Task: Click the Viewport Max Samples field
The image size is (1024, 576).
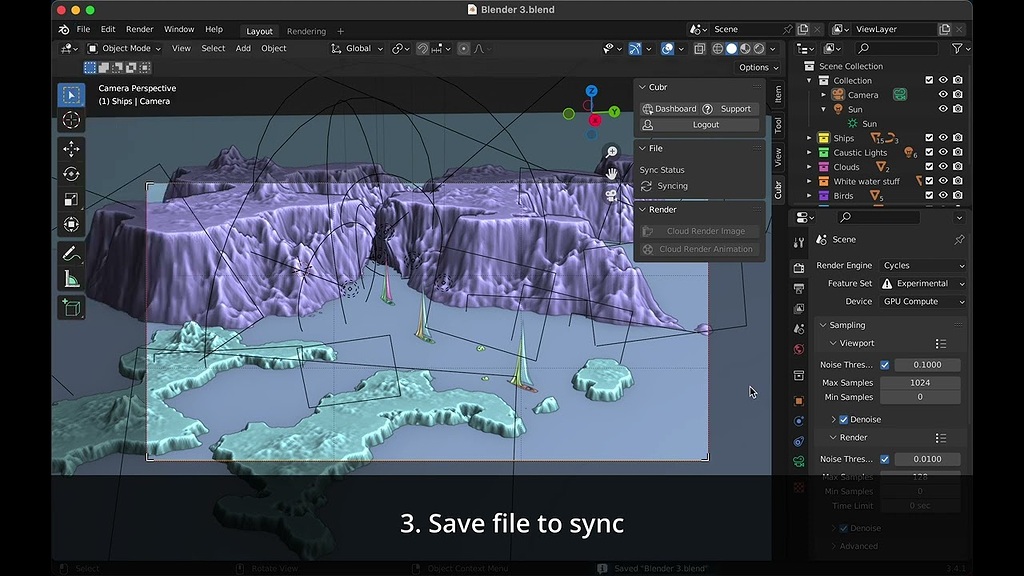Action: (920, 383)
